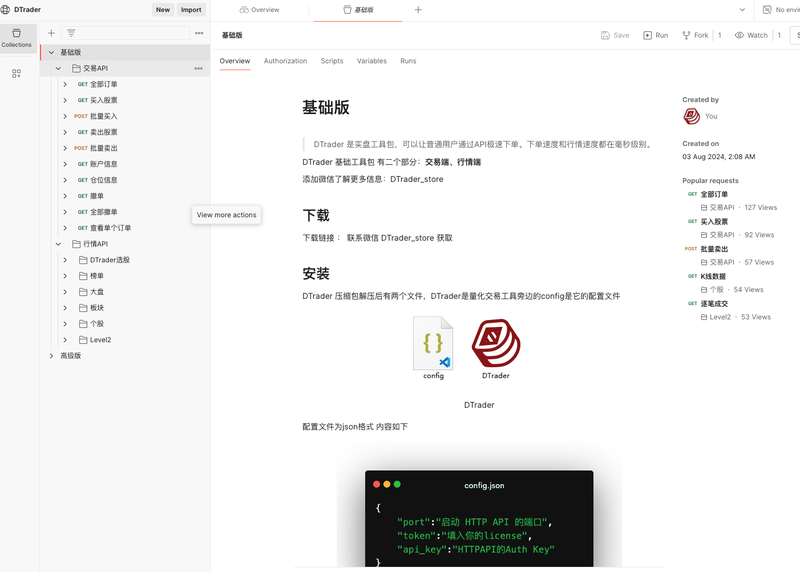The width and height of the screenshot is (800, 572).
Task: Open the Authorization tab
Action: point(285,61)
